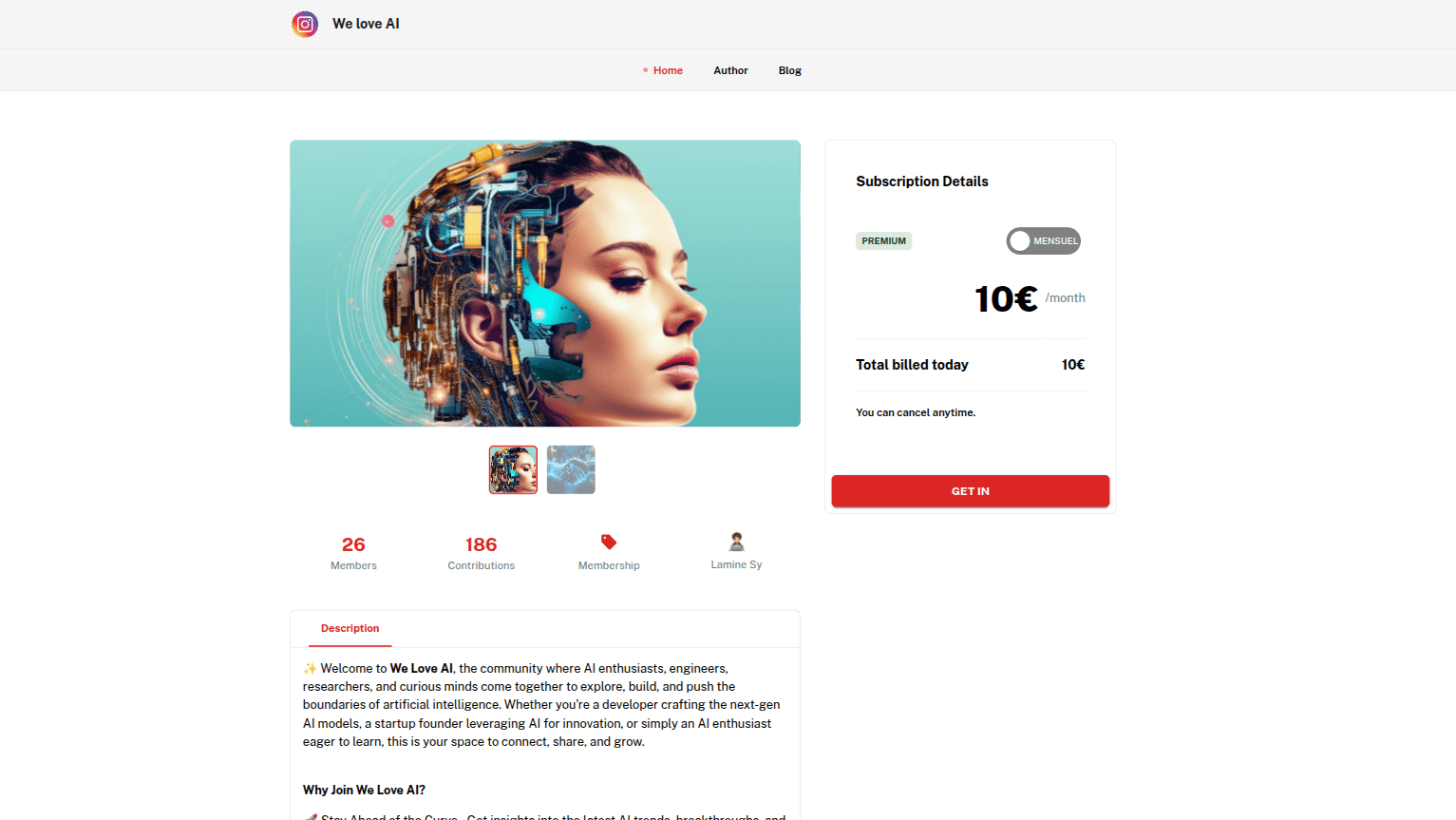Viewport: 1456px width, 820px height.
Task: Click the Instagram-style site logo icon
Action: [305, 24]
